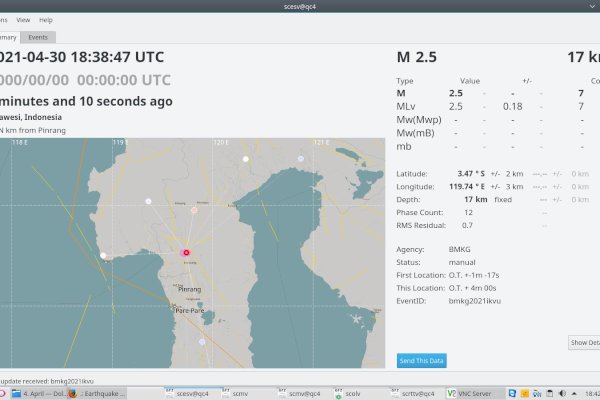Click the Phase Count value 12

point(468,212)
